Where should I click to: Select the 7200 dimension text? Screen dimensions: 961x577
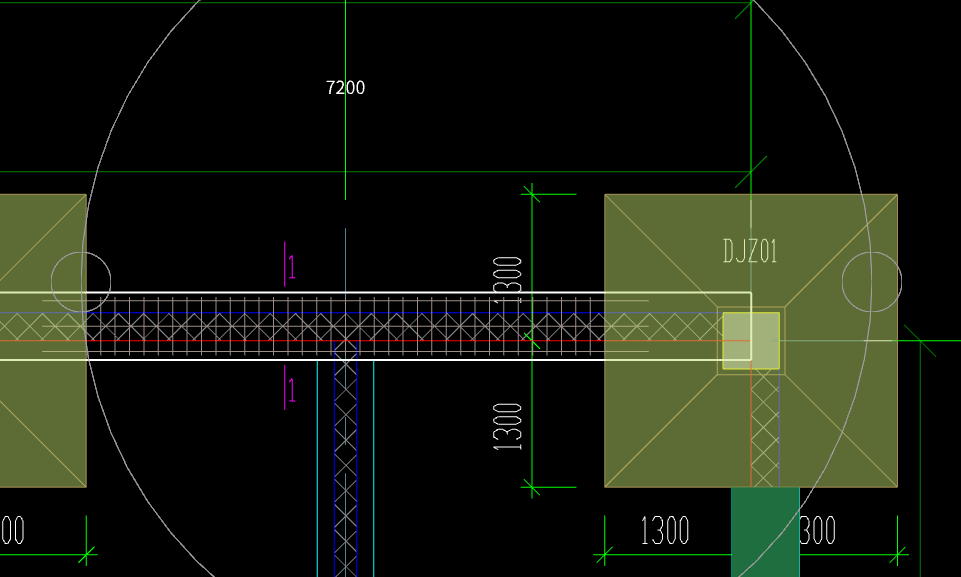346,88
